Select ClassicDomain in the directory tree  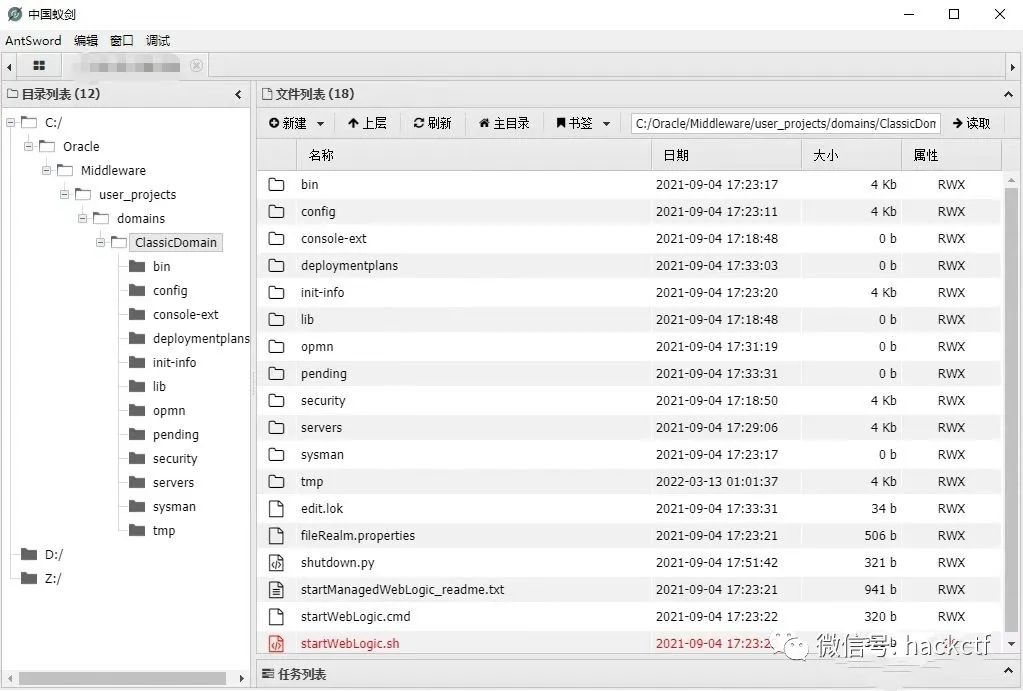[176, 242]
